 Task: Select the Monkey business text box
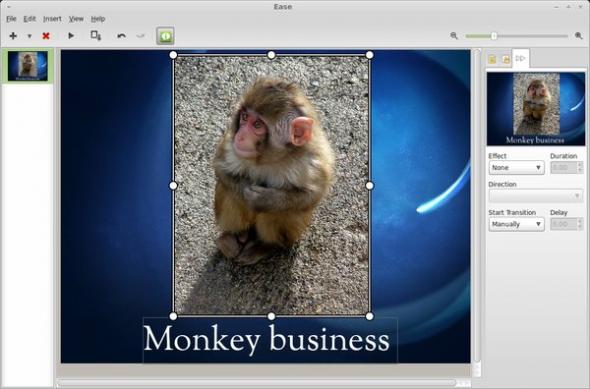(270, 340)
